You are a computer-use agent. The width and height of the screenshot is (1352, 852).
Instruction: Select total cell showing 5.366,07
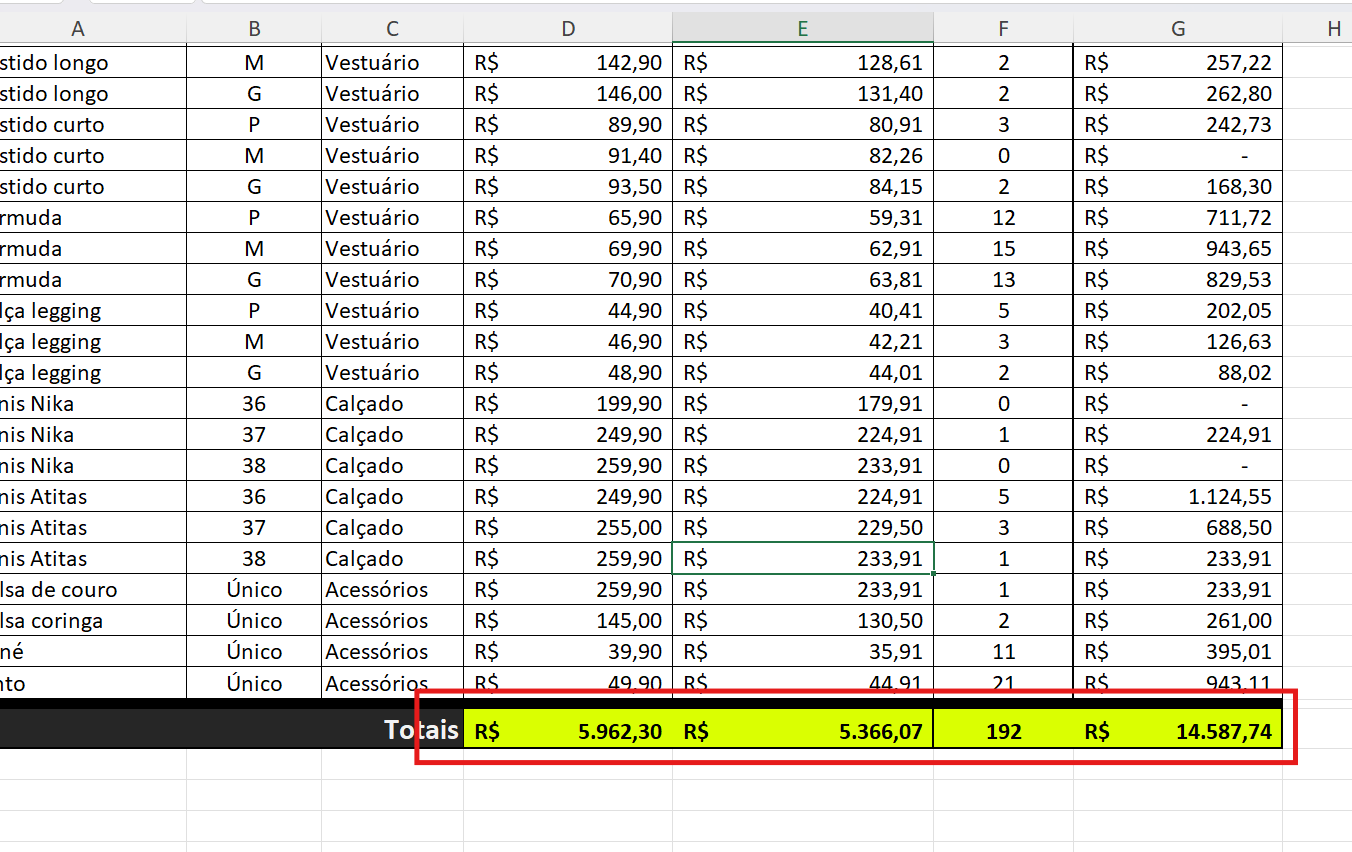click(x=803, y=730)
